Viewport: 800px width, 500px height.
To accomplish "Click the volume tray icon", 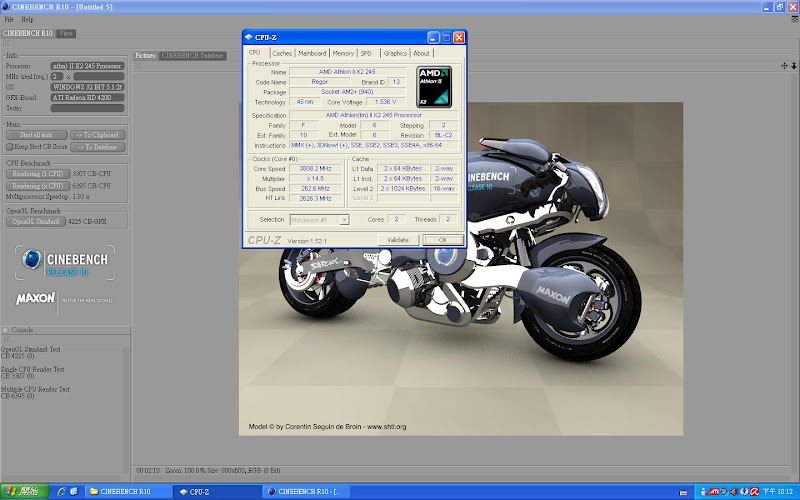I will click(734, 492).
